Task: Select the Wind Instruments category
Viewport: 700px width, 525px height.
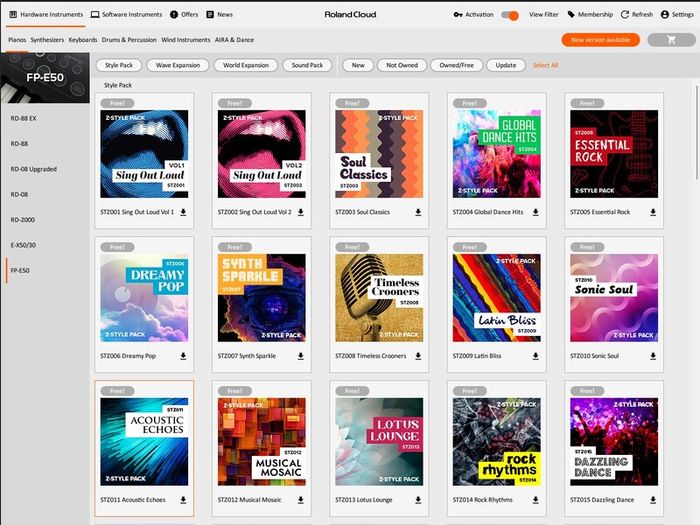Action: [185, 40]
